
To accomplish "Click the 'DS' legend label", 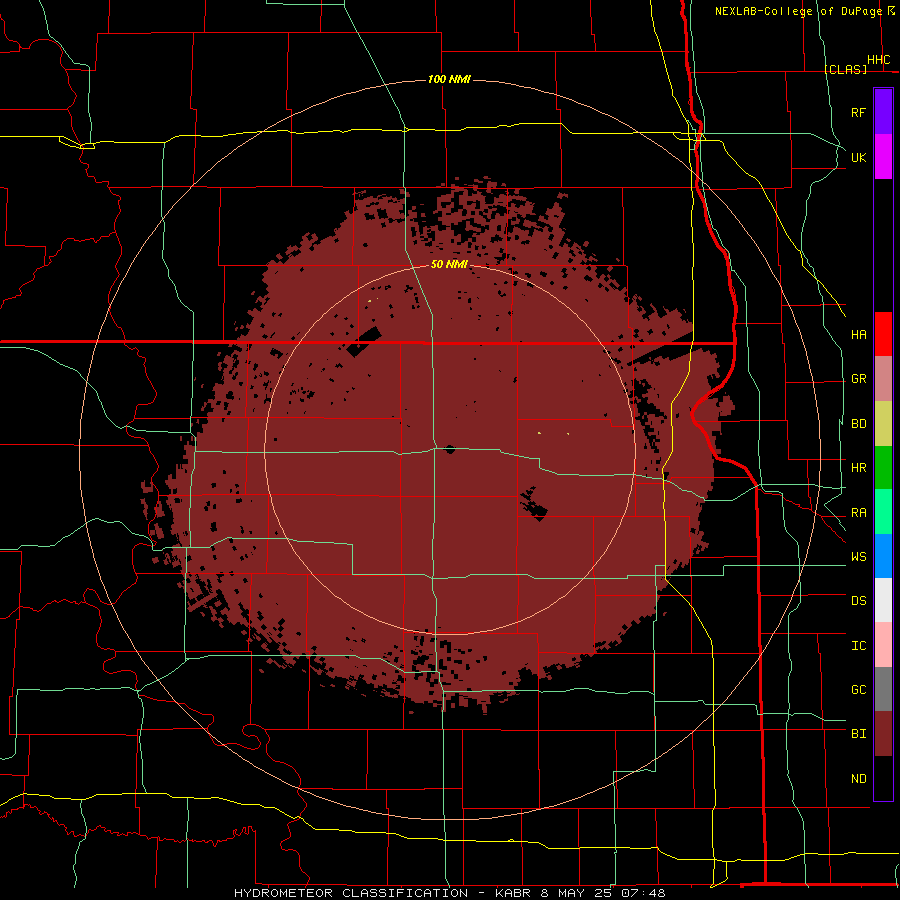I will coord(858,601).
